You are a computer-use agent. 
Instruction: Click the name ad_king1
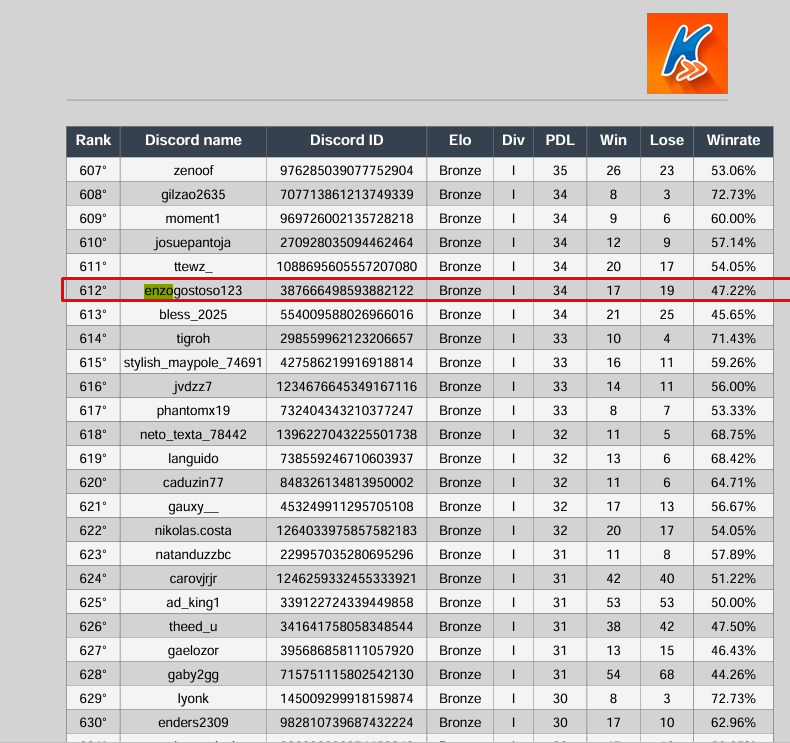[x=193, y=602]
